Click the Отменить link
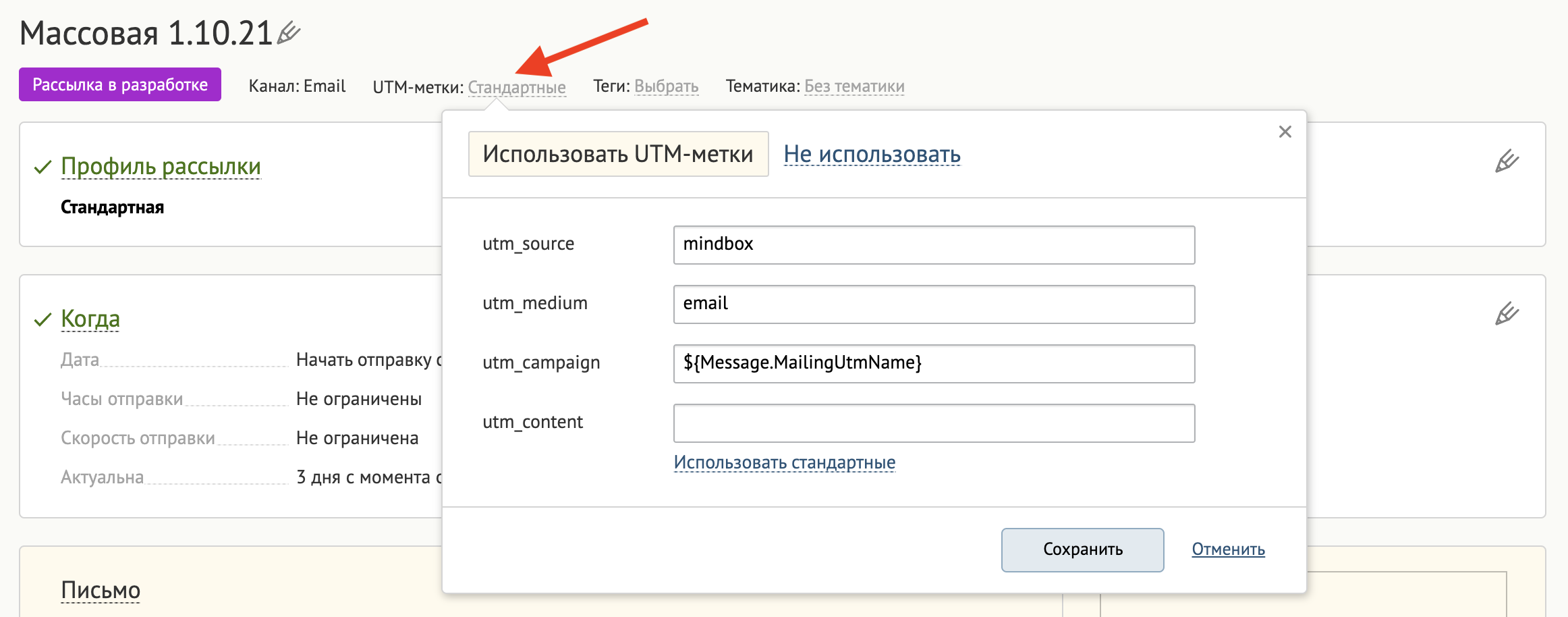The width and height of the screenshot is (1568, 617). pyautogui.click(x=1228, y=549)
